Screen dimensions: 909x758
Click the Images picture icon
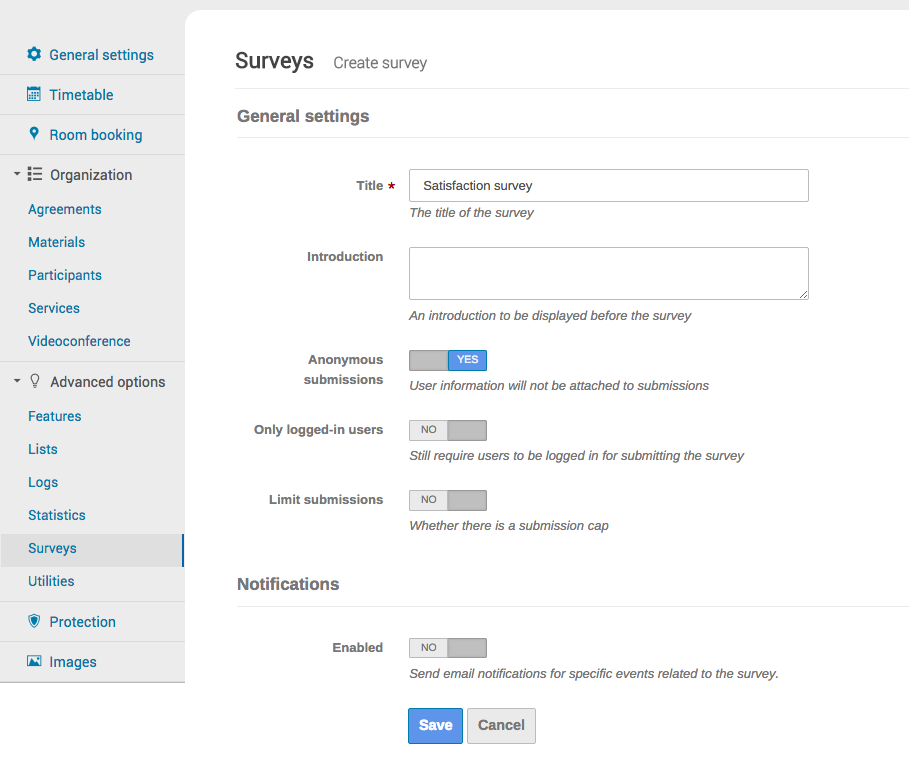[34, 661]
